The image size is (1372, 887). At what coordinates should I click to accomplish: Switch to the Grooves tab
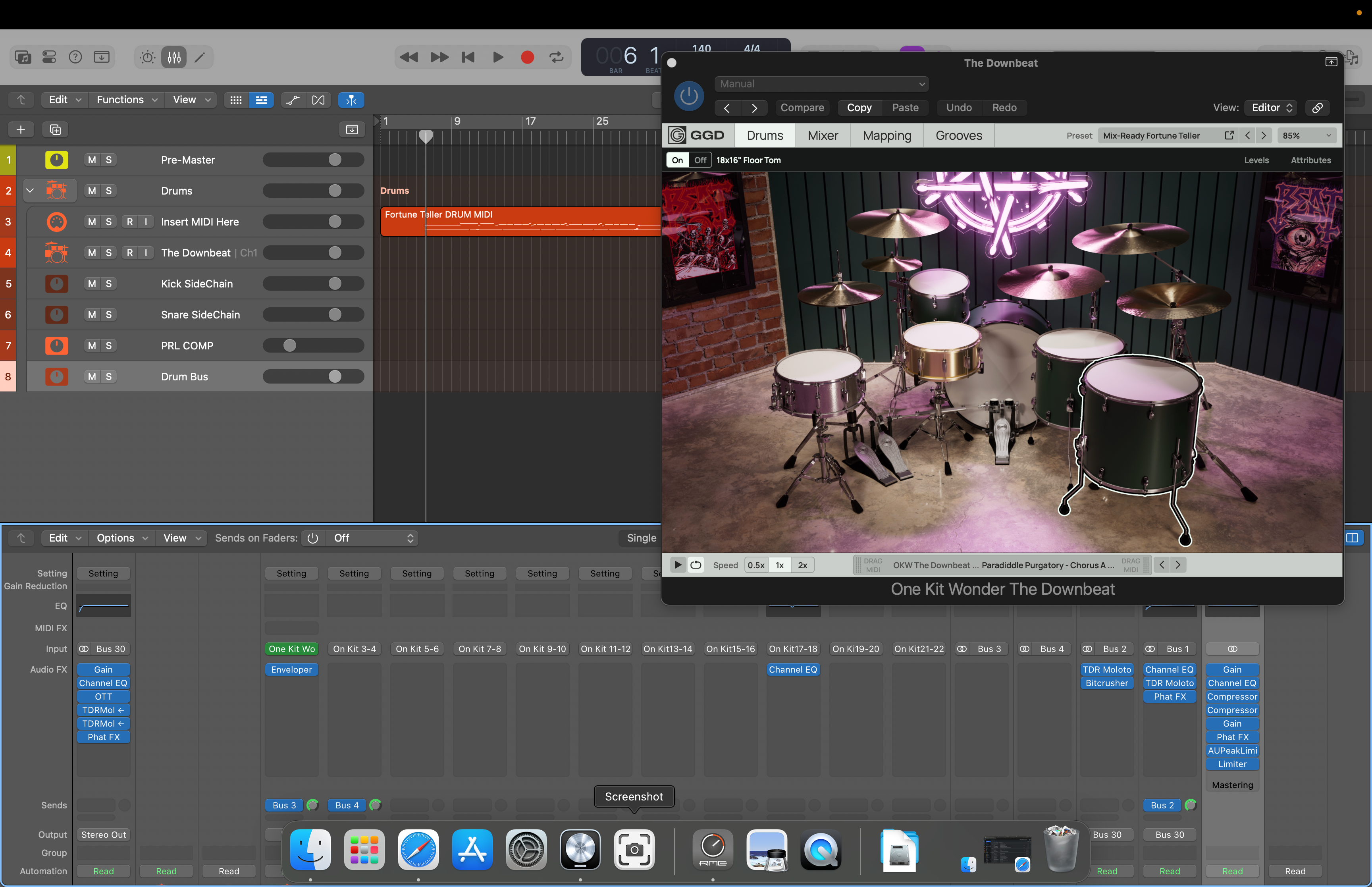pos(959,135)
